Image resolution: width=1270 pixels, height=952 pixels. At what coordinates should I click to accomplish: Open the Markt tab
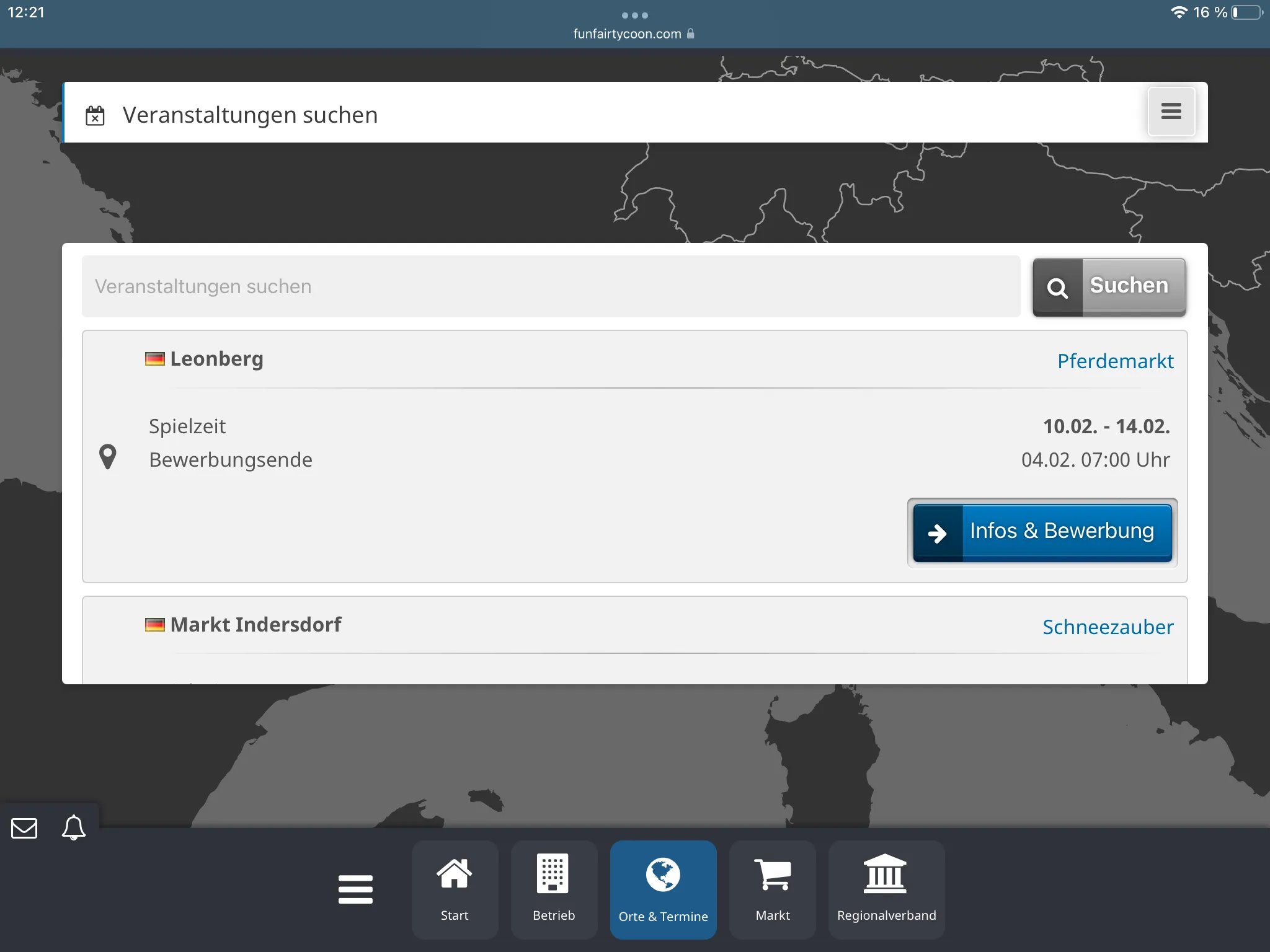(x=772, y=889)
